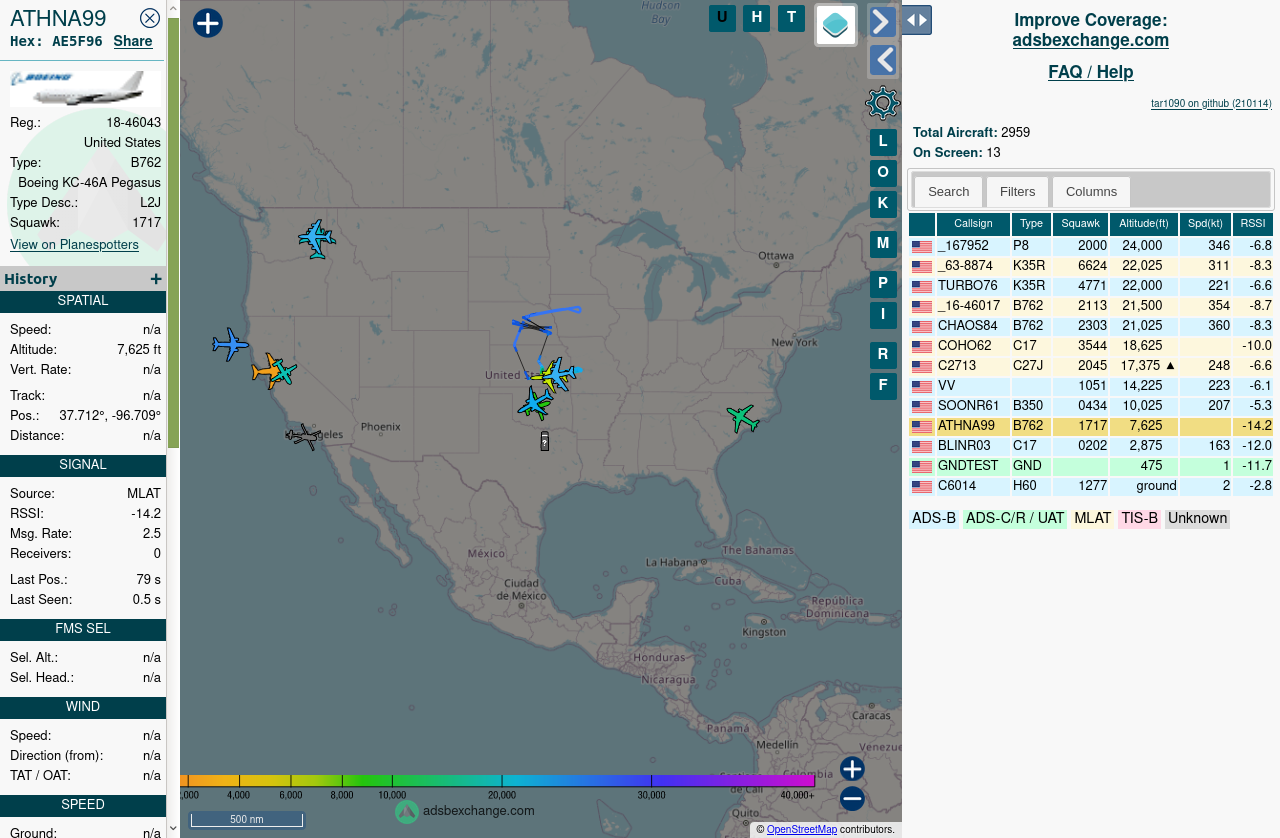Toggle the P map button
This screenshot has height=838, width=1280.
click(883, 285)
